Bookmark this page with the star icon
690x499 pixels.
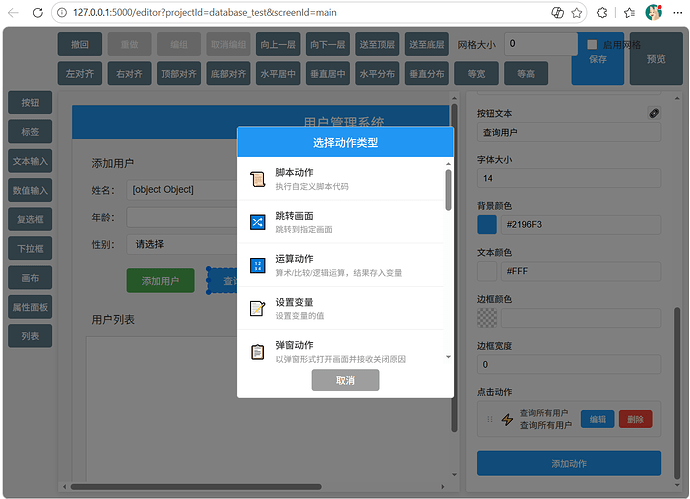pyautogui.click(x=576, y=13)
